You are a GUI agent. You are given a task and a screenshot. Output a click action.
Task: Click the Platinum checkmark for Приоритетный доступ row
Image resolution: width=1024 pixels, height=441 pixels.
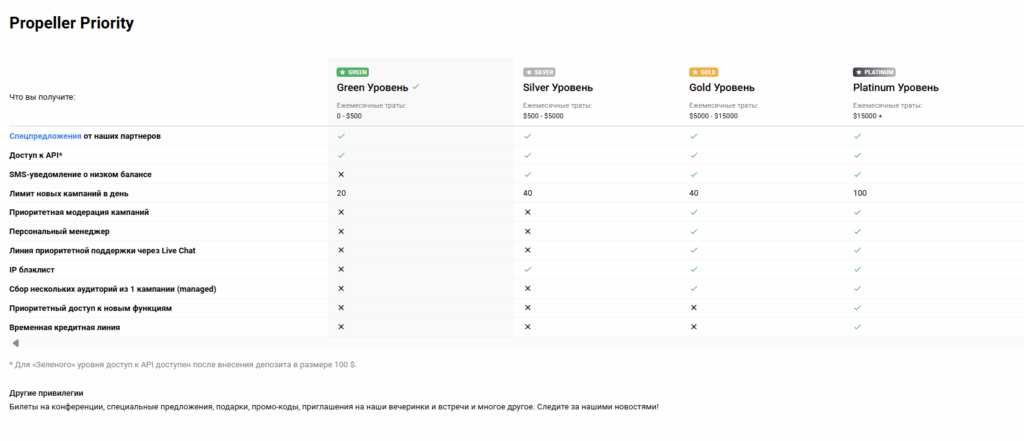click(857, 307)
